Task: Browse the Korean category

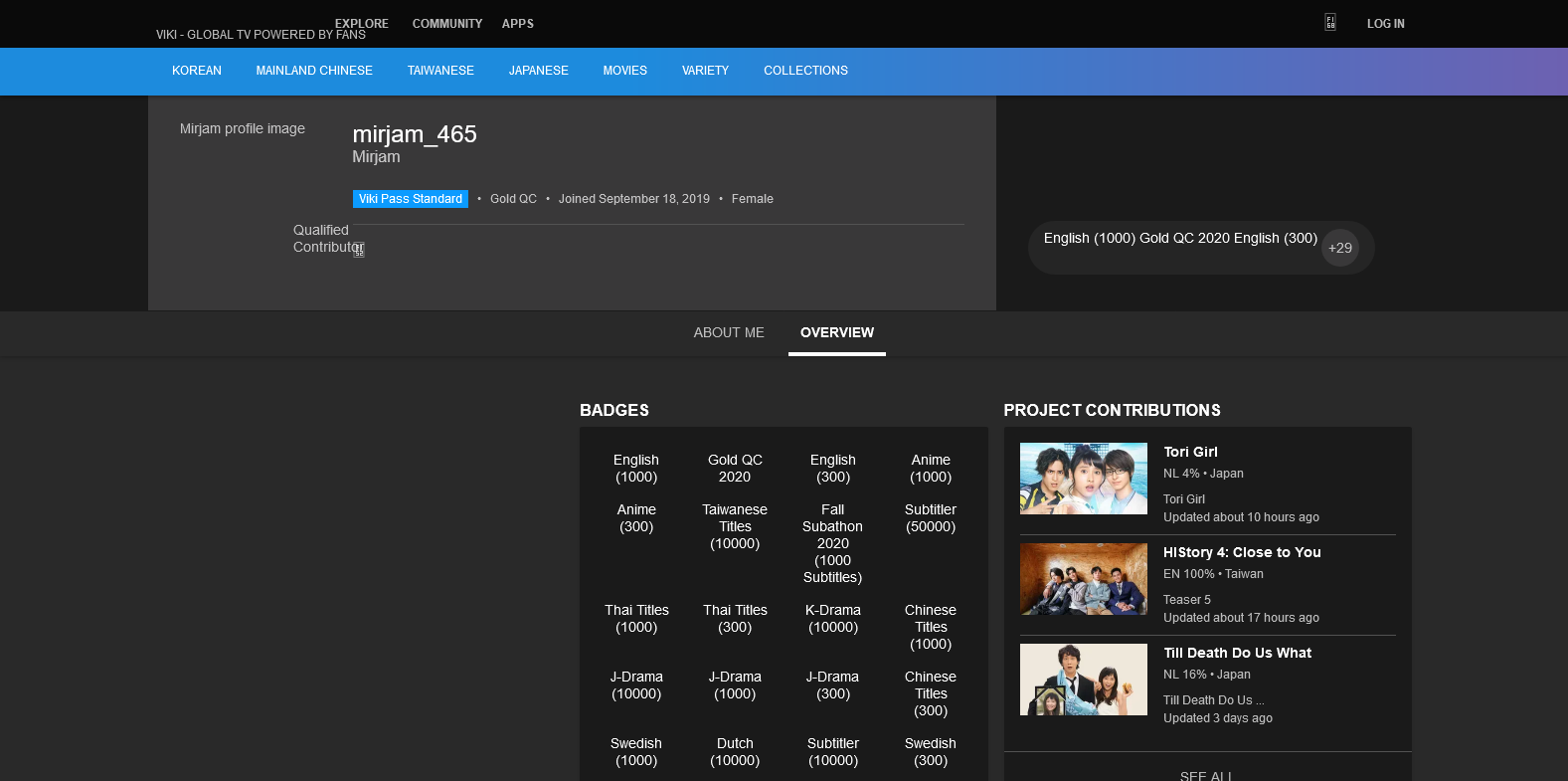Action: click(197, 71)
